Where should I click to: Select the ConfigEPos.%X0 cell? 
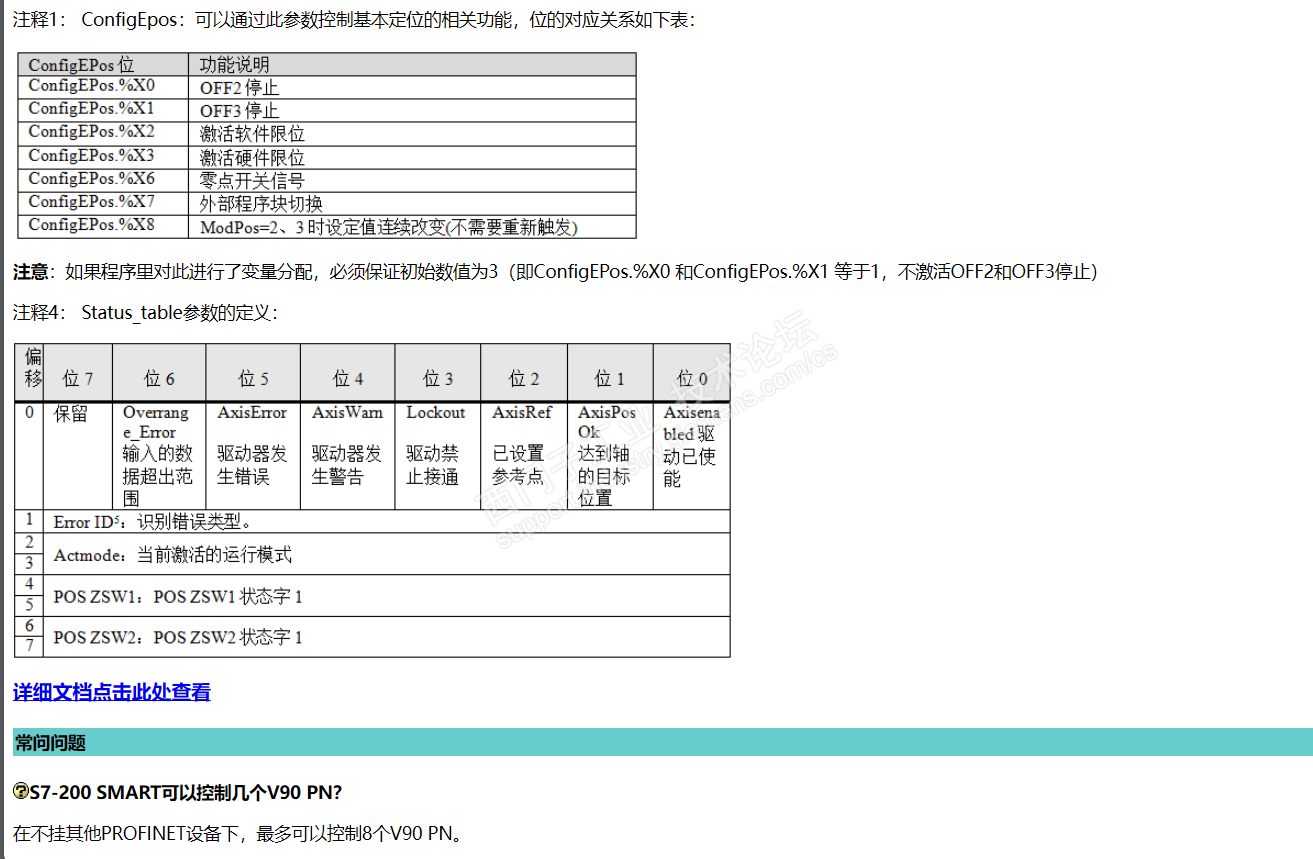(x=104, y=88)
